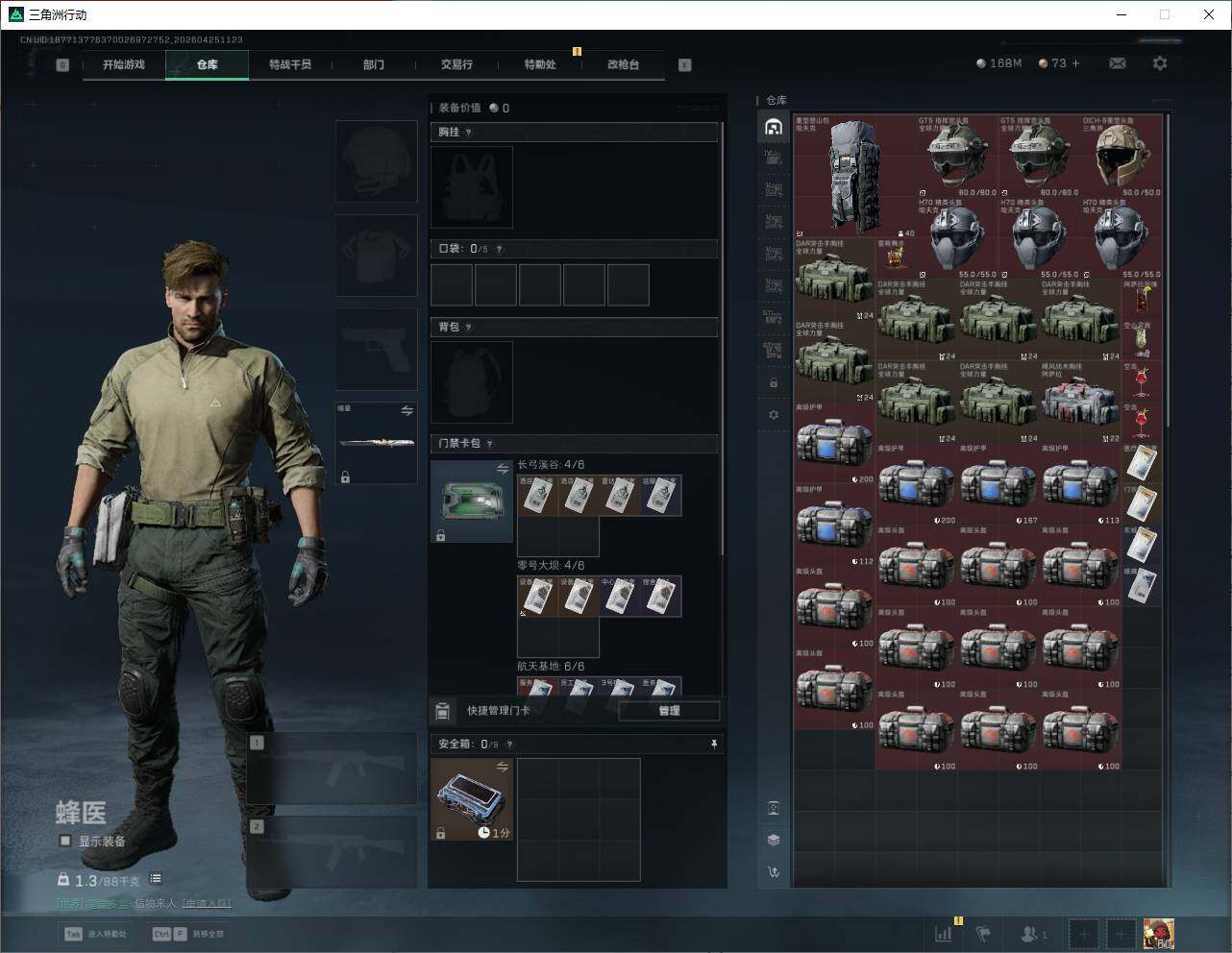Click the stack layers sort icon

coord(774,840)
